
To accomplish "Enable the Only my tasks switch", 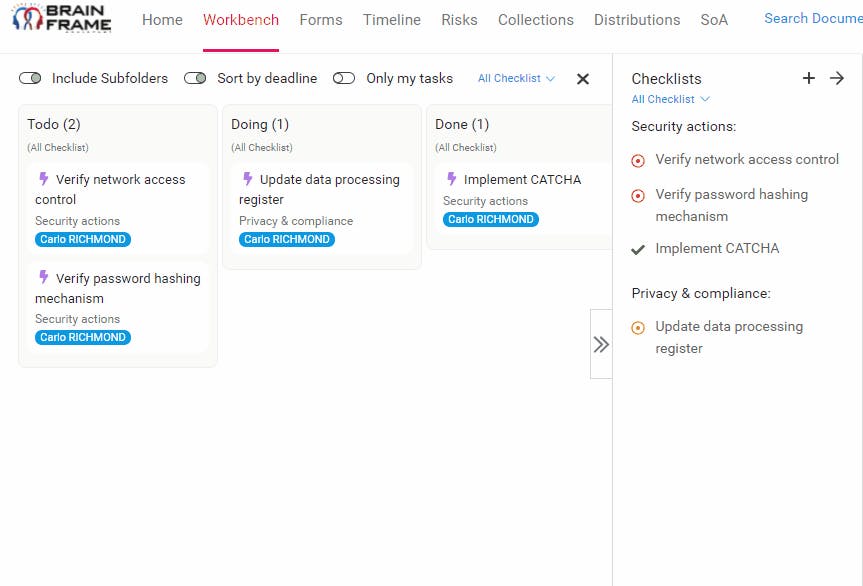I will [x=344, y=78].
